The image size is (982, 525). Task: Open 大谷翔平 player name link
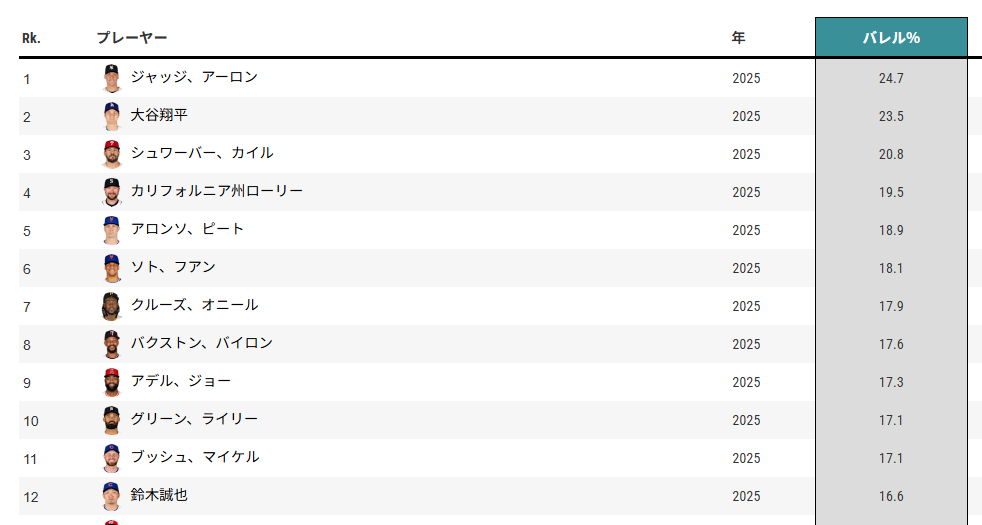pyautogui.click(x=159, y=115)
